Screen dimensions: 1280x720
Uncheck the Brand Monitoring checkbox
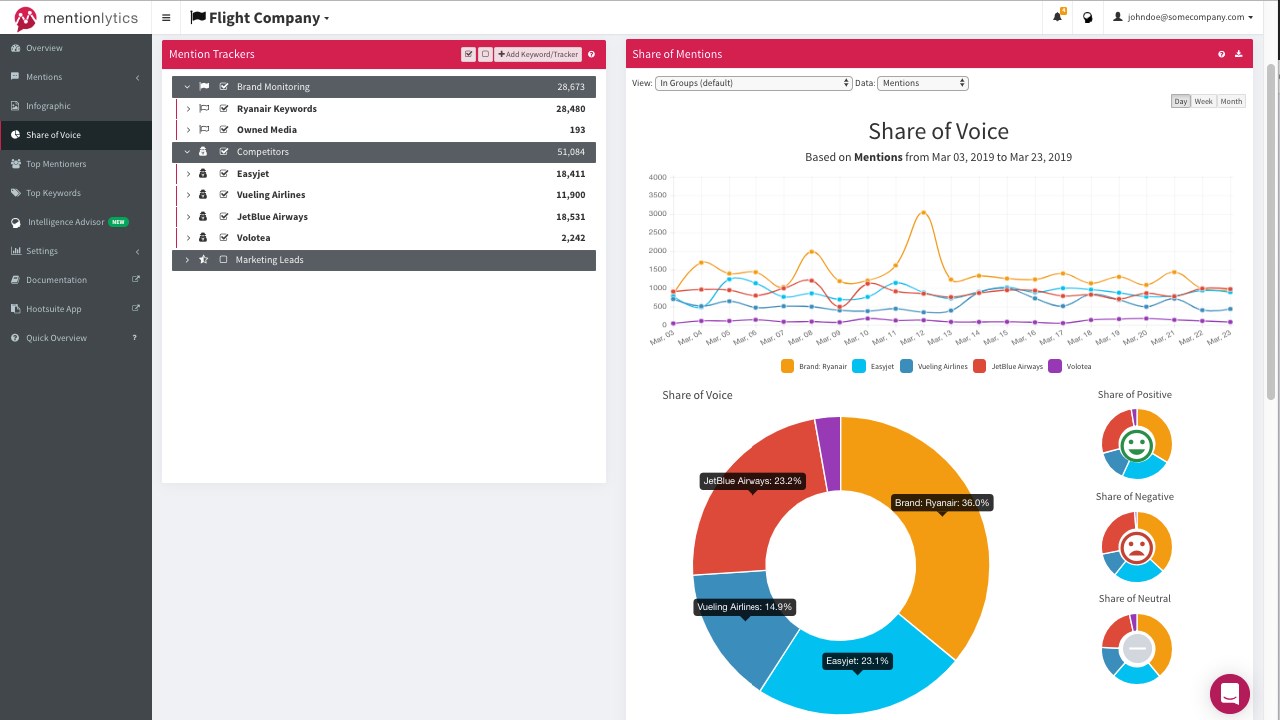tap(224, 87)
